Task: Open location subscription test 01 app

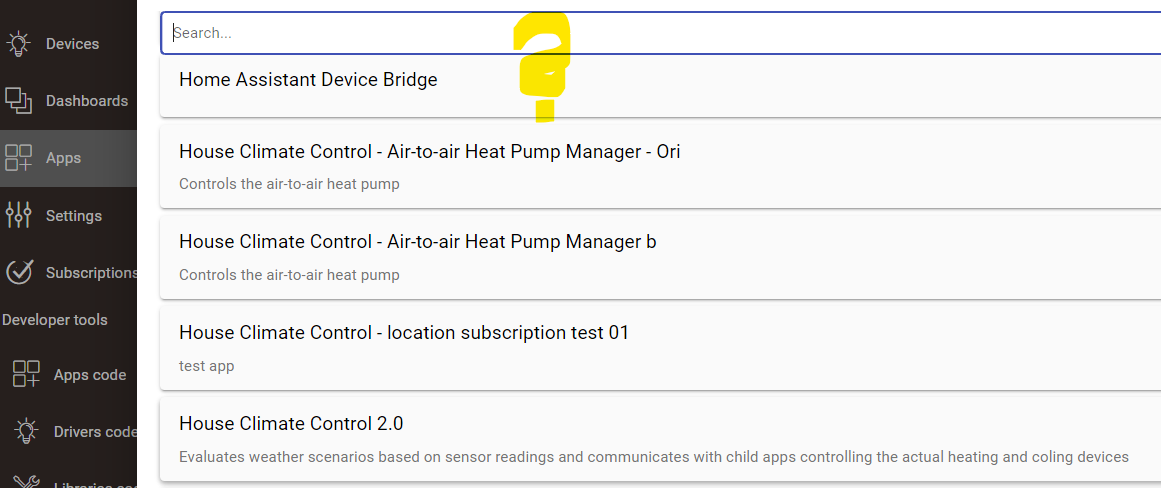Action: 404,333
